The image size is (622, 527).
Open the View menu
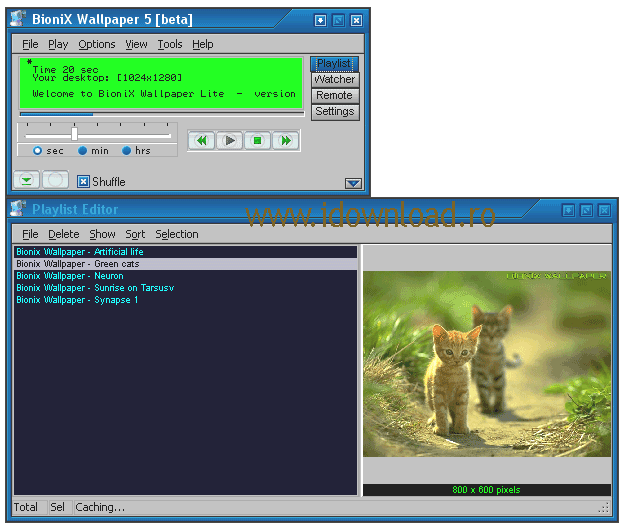[x=136, y=44]
